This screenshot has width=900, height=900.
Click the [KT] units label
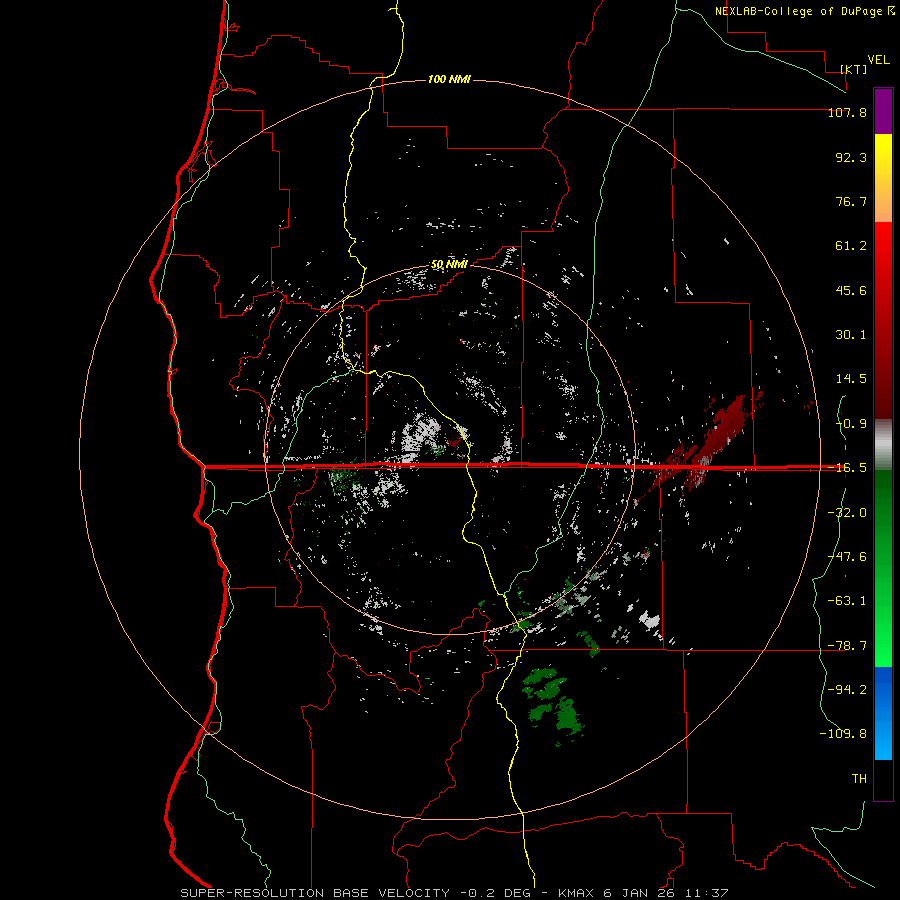854,69
